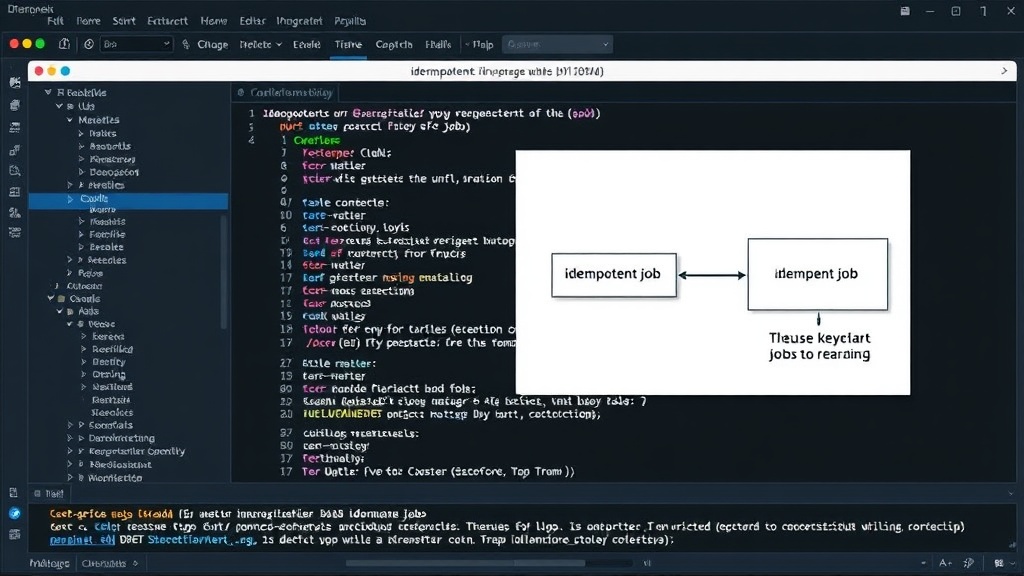The width and height of the screenshot is (1024, 576).
Task: Click the eighth icon in left activity bar
Action: tap(15, 232)
